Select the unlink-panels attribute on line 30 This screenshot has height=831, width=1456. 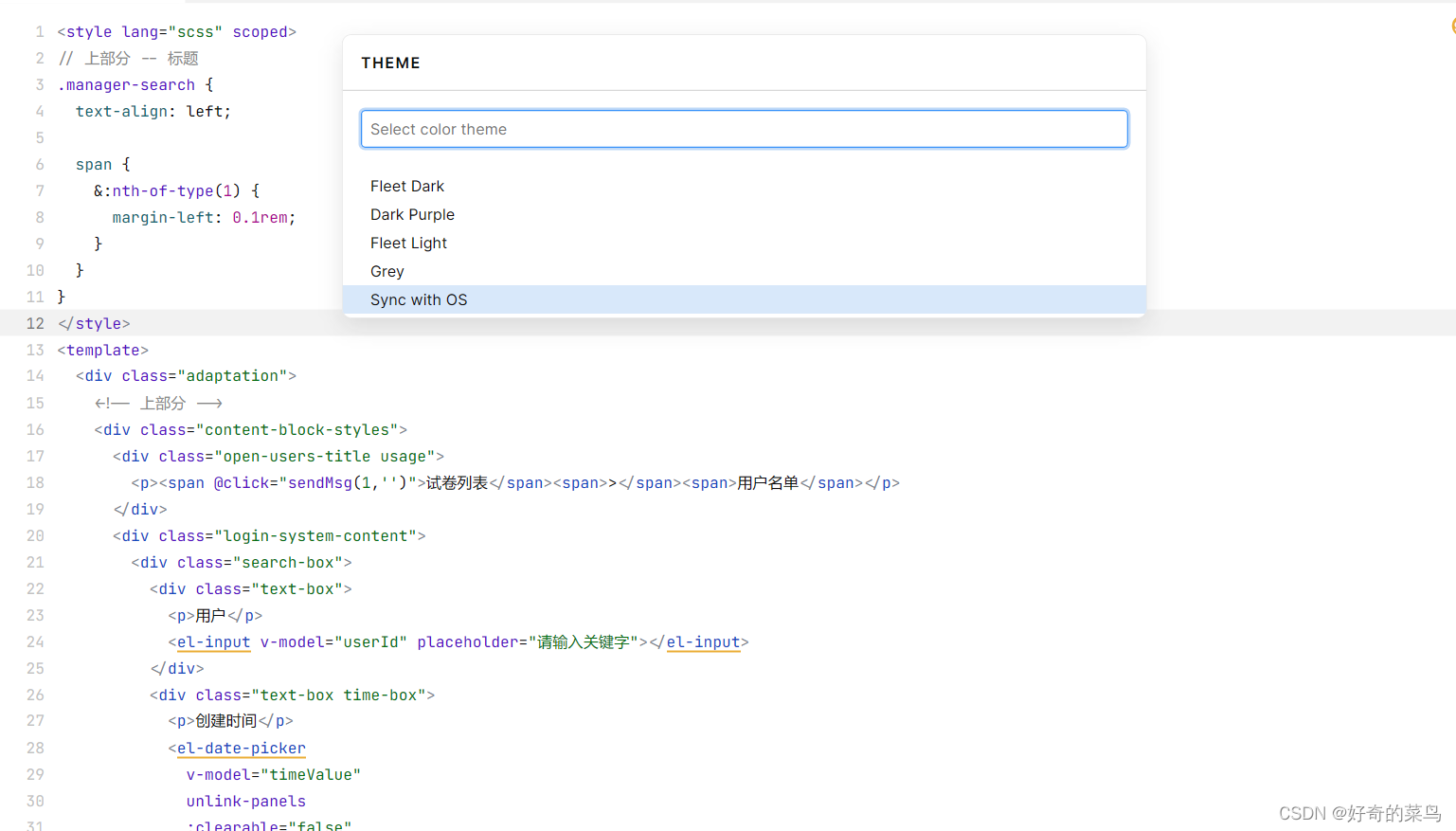click(245, 801)
